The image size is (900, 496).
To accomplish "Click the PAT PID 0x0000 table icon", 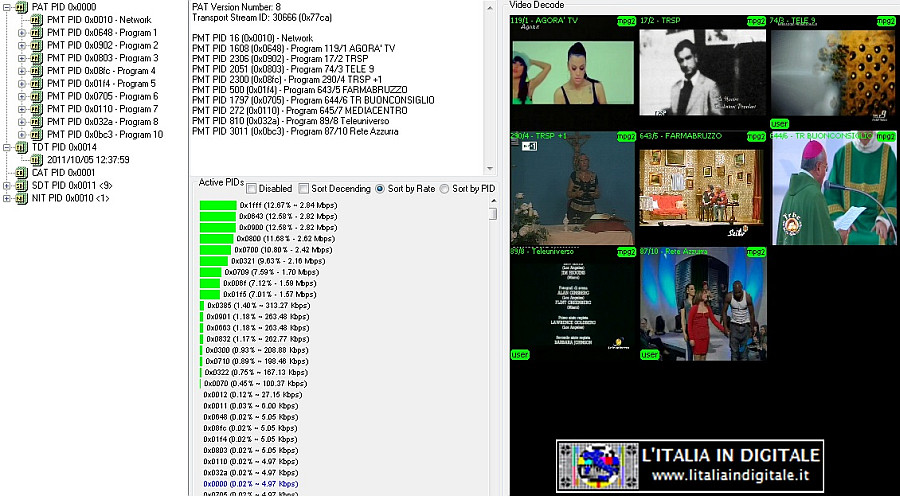I will tap(21, 7).
